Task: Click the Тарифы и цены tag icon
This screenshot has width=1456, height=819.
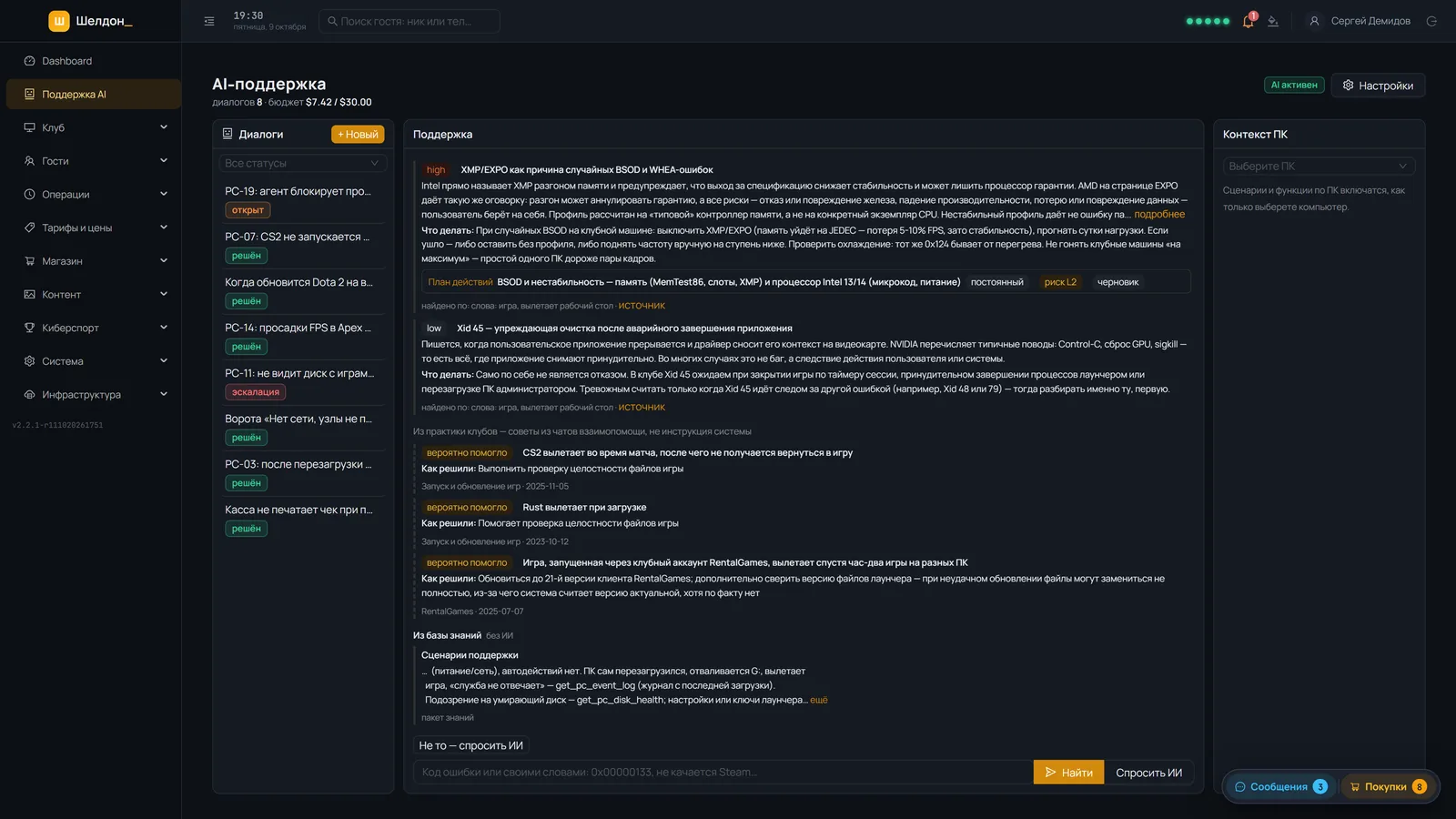Action: tap(29, 227)
